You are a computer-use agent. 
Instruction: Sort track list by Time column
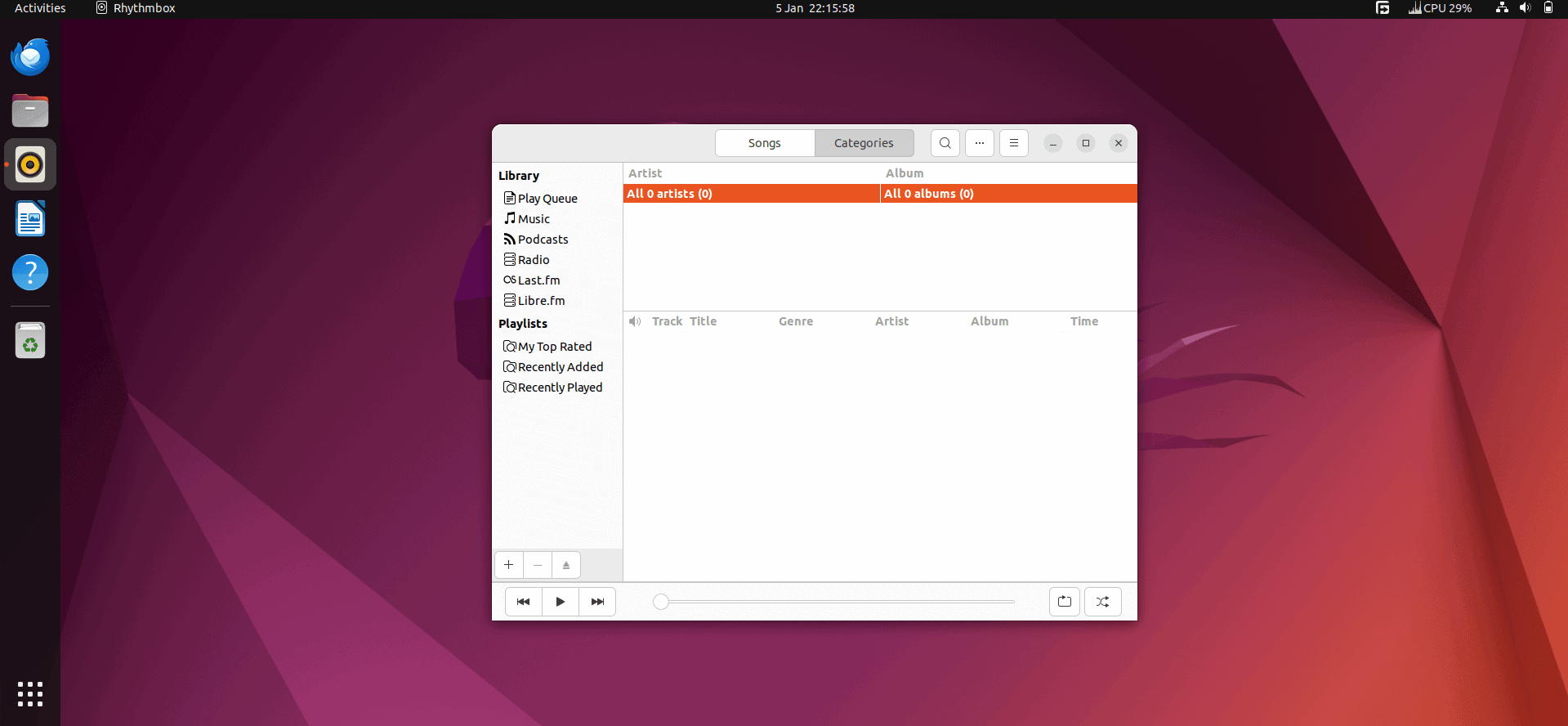click(1084, 321)
